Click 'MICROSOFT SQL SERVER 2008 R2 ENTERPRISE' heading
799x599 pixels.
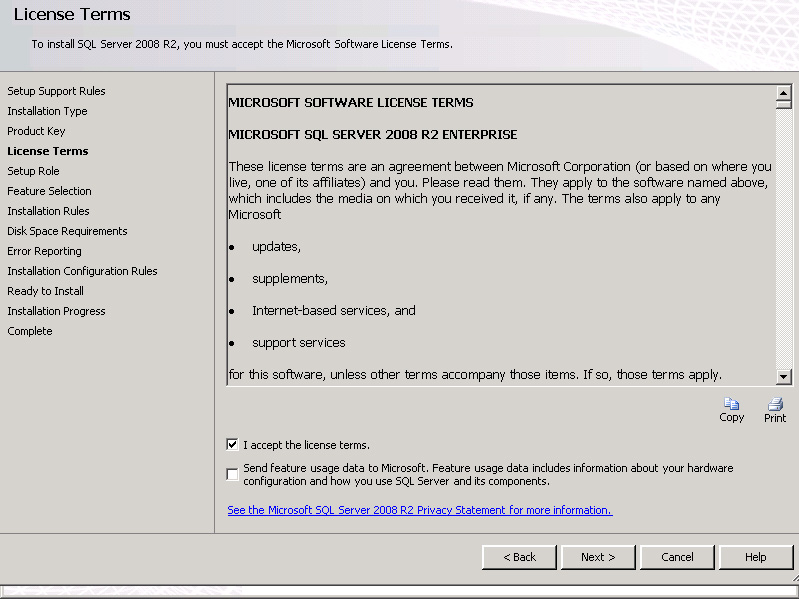(372, 135)
